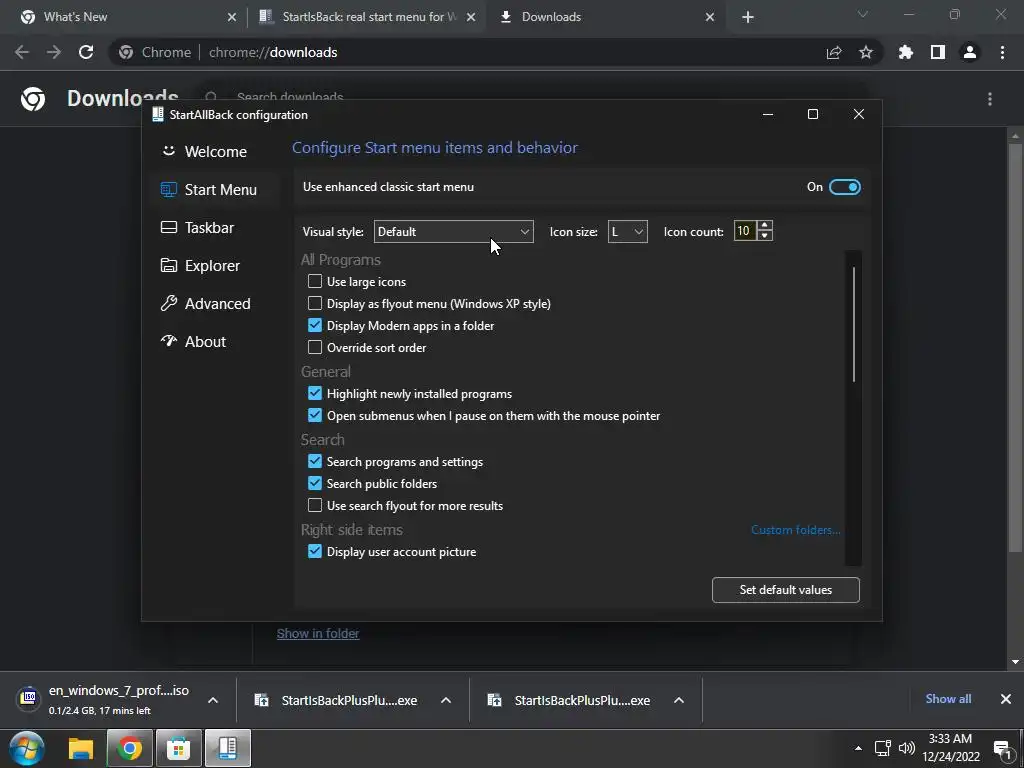Open the volume tray icon
Image resolution: width=1024 pixels, height=768 pixels.
[x=907, y=748]
